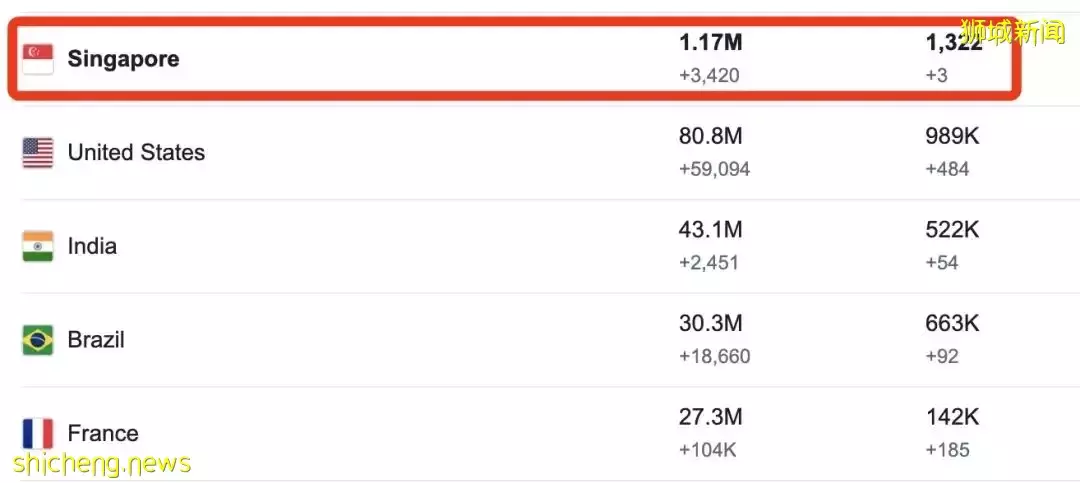The height and width of the screenshot is (483, 1080).
Task: Click the United States flag icon
Action: click(x=38, y=153)
